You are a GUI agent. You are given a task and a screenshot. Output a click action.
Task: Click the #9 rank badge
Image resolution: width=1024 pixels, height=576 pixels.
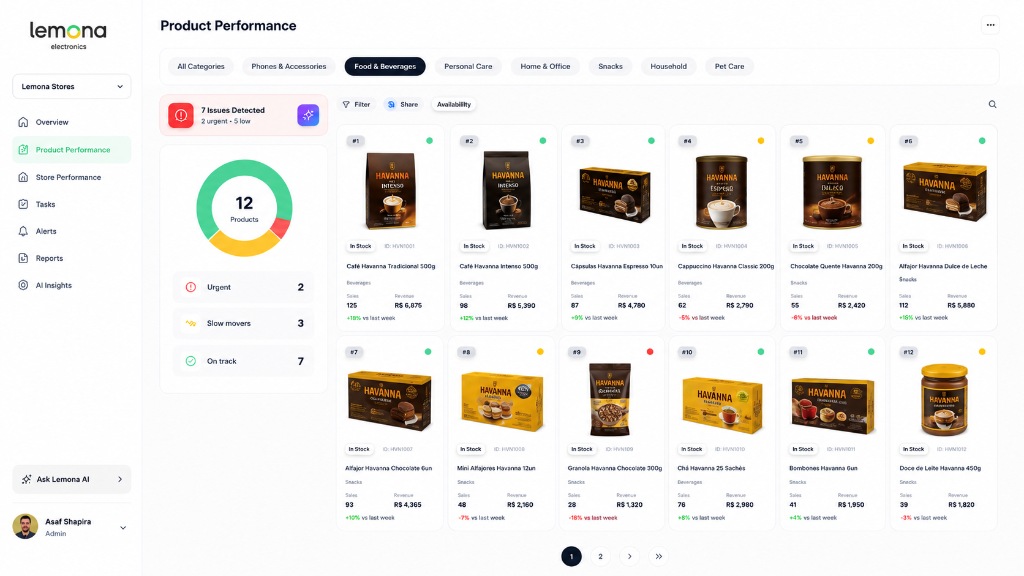click(x=577, y=352)
